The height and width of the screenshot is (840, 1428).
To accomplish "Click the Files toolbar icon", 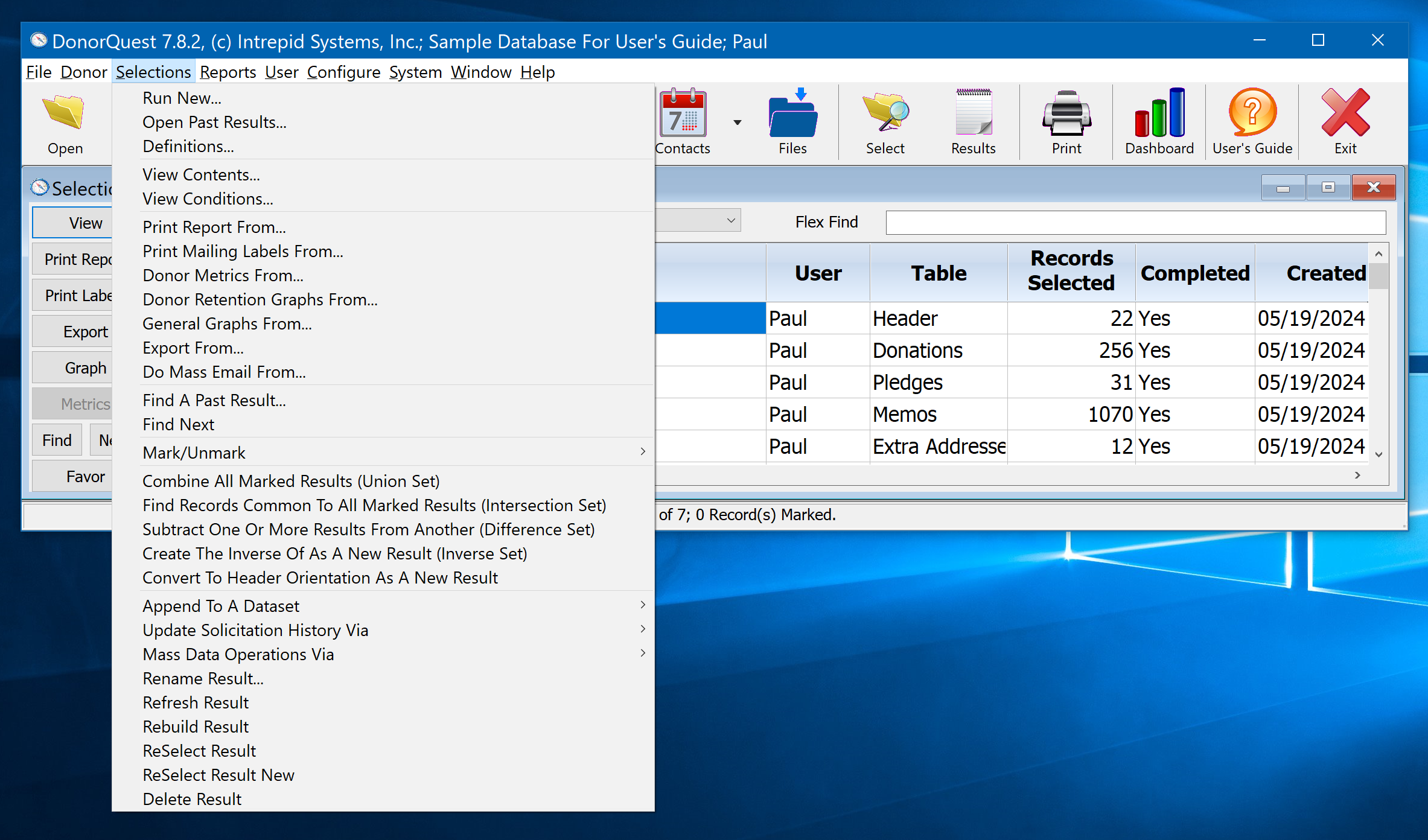I will [x=792, y=113].
